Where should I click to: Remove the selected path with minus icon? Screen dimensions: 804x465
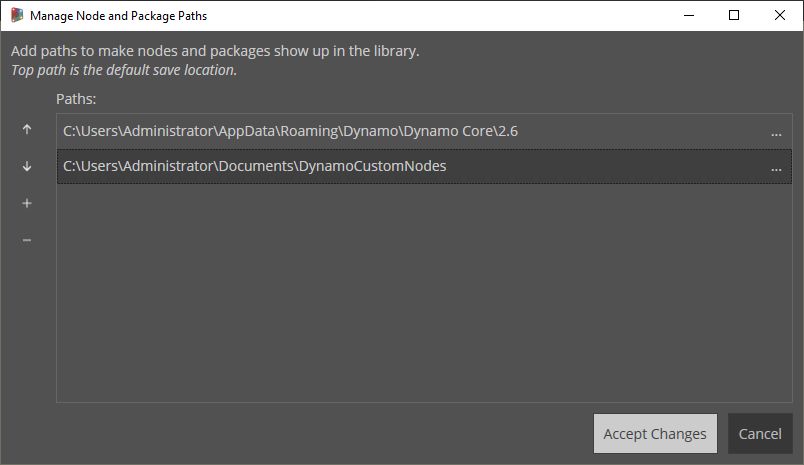27,240
